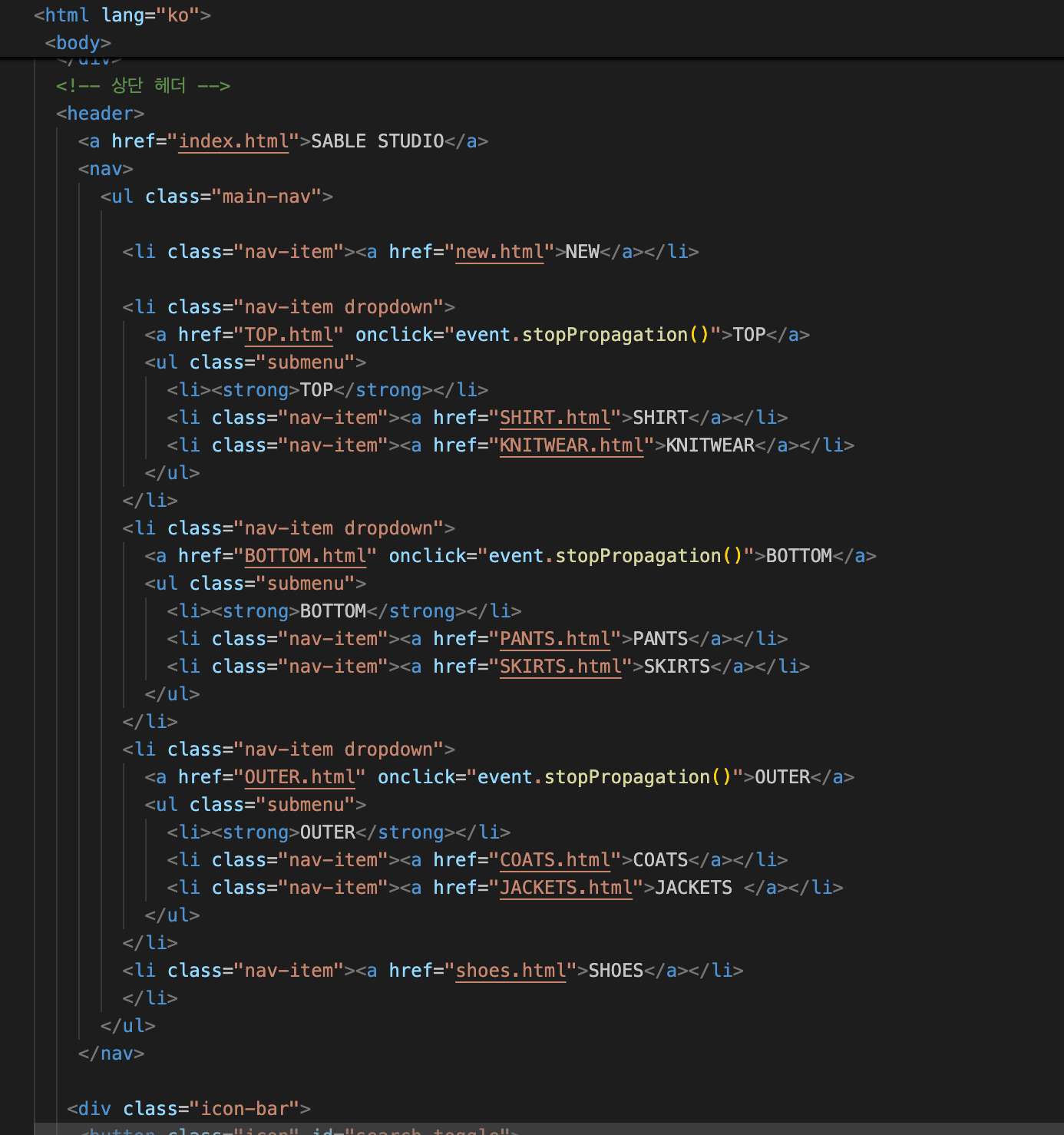Click the opening header tag
1064x1135 pixels.
point(100,114)
